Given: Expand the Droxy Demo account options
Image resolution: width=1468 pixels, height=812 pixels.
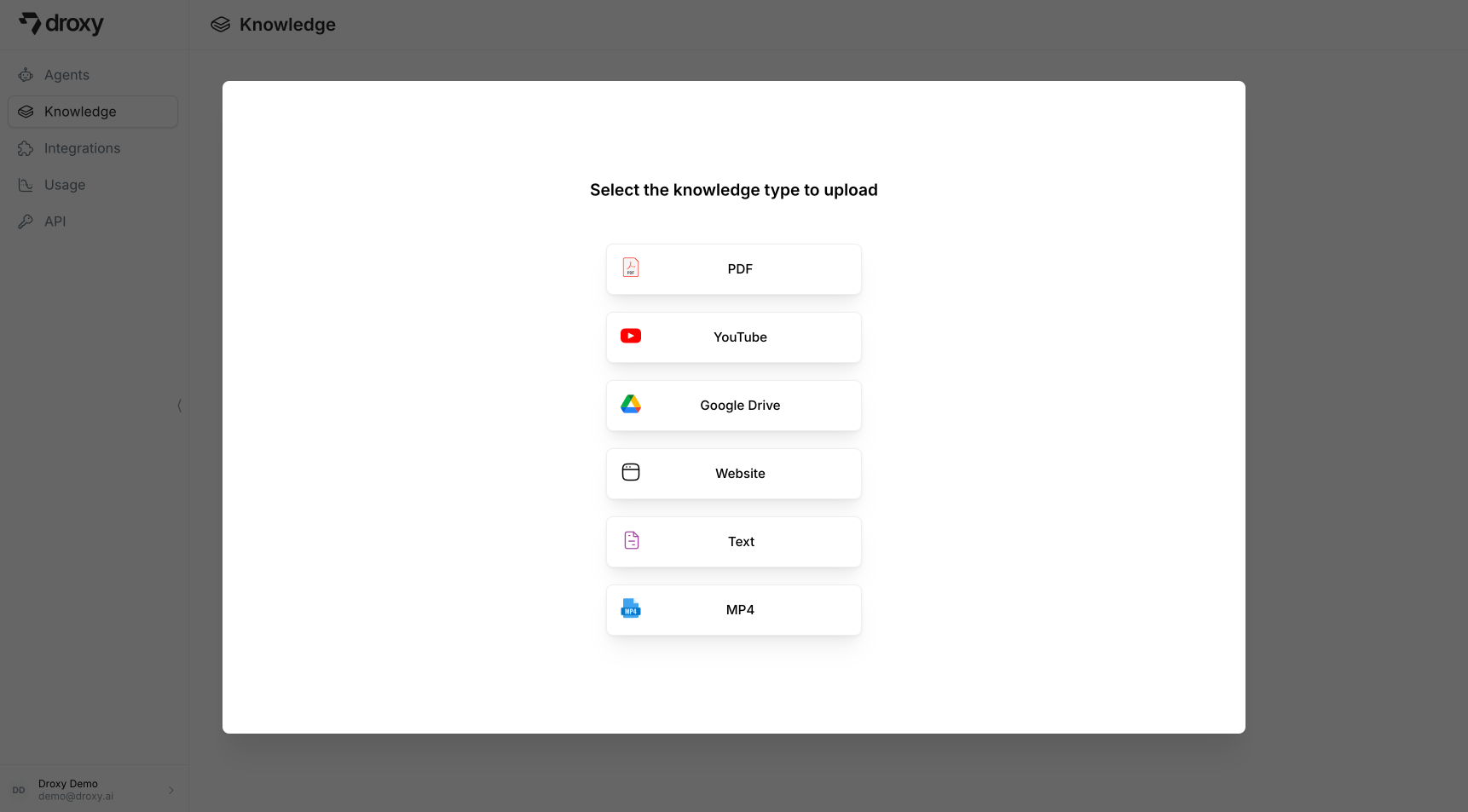Looking at the screenshot, I should point(170,790).
